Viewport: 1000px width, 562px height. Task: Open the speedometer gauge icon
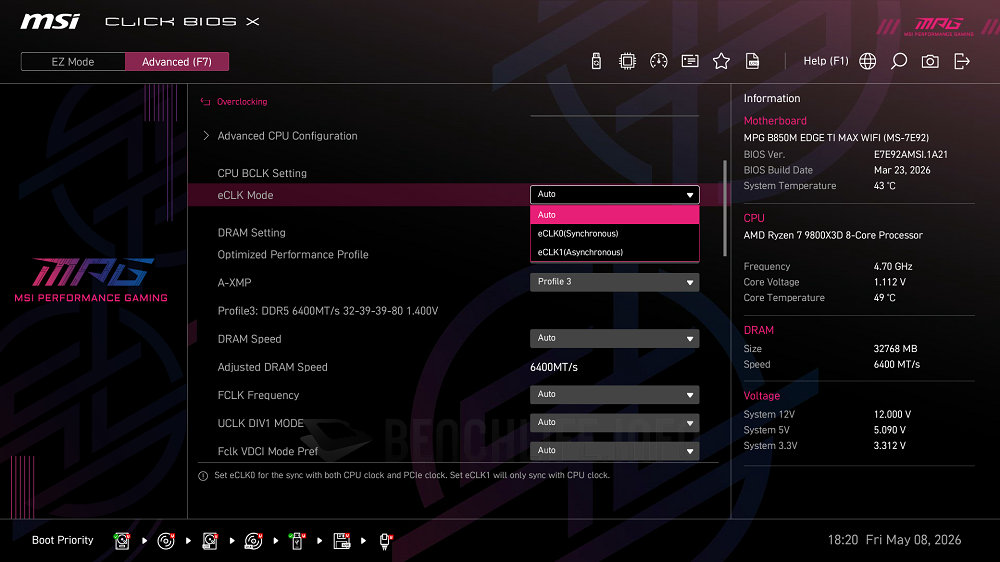[x=659, y=61]
